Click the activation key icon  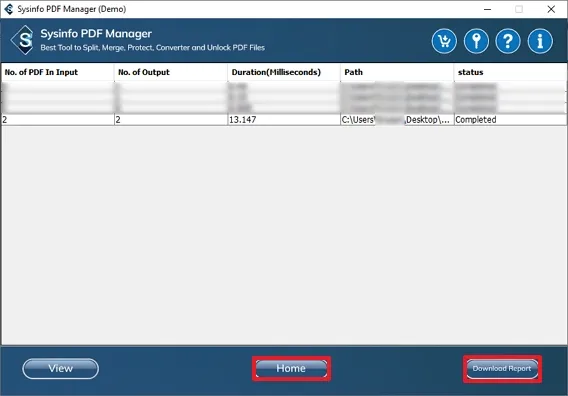pos(476,41)
